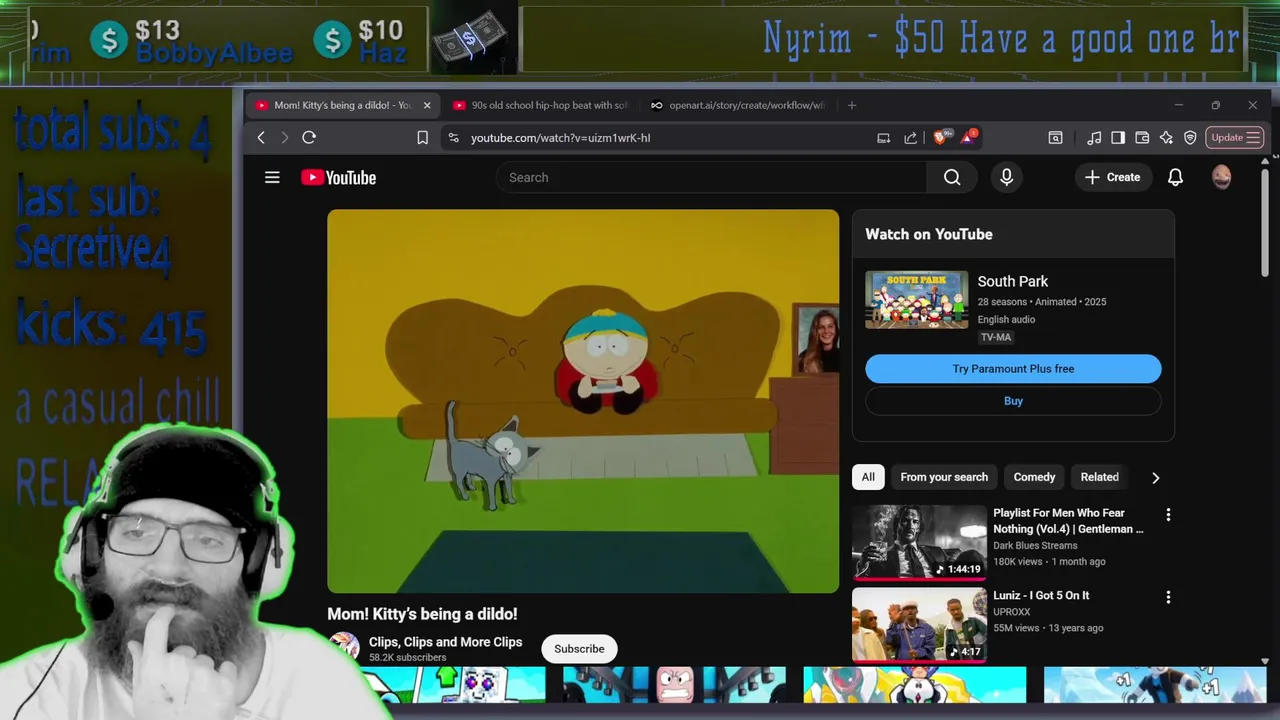Go forward with the browser forward arrow
Image resolution: width=1280 pixels, height=720 pixels.
(x=284, y=137)
